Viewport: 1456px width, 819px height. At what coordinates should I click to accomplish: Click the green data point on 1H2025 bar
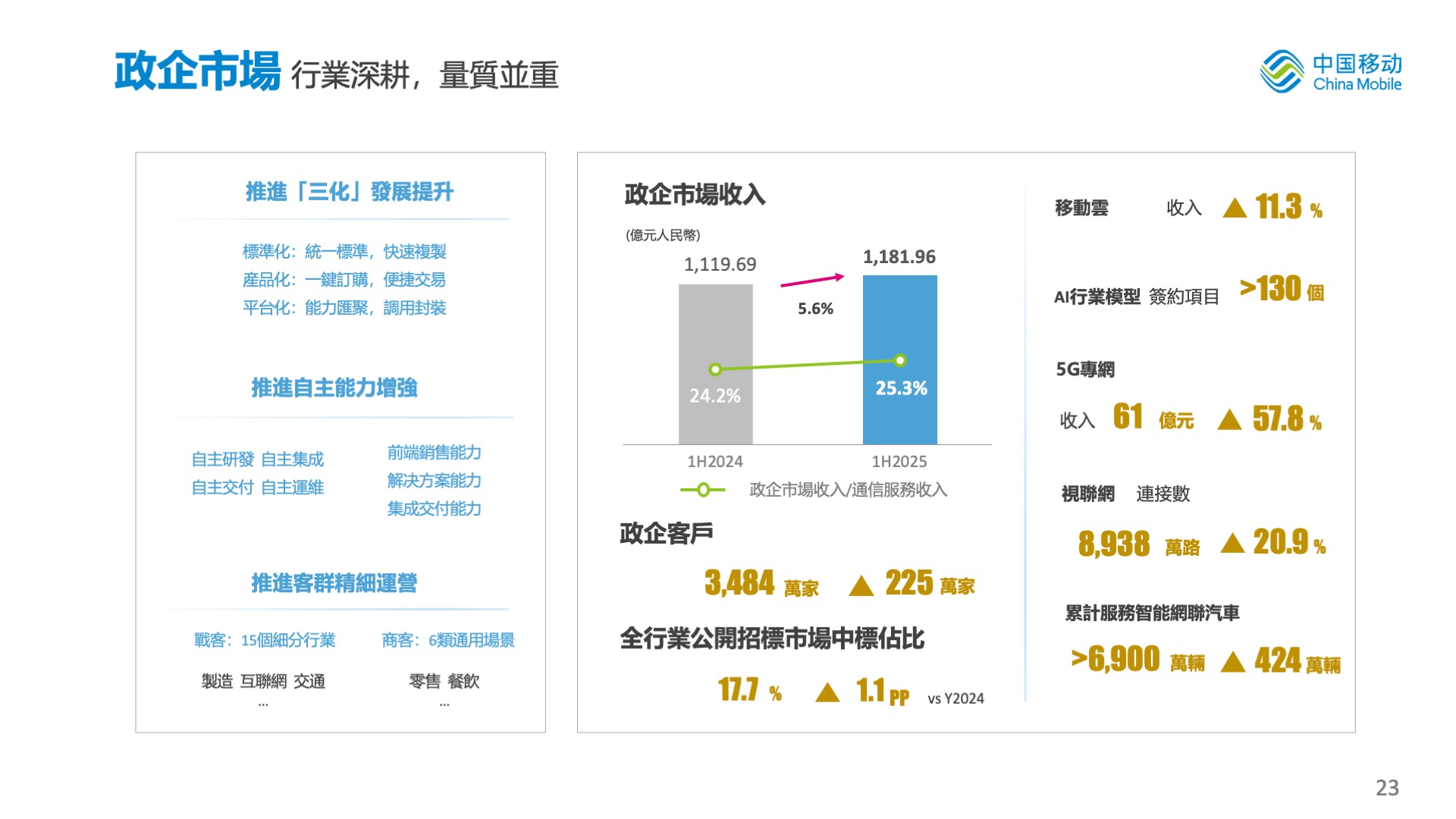[900, 360]
